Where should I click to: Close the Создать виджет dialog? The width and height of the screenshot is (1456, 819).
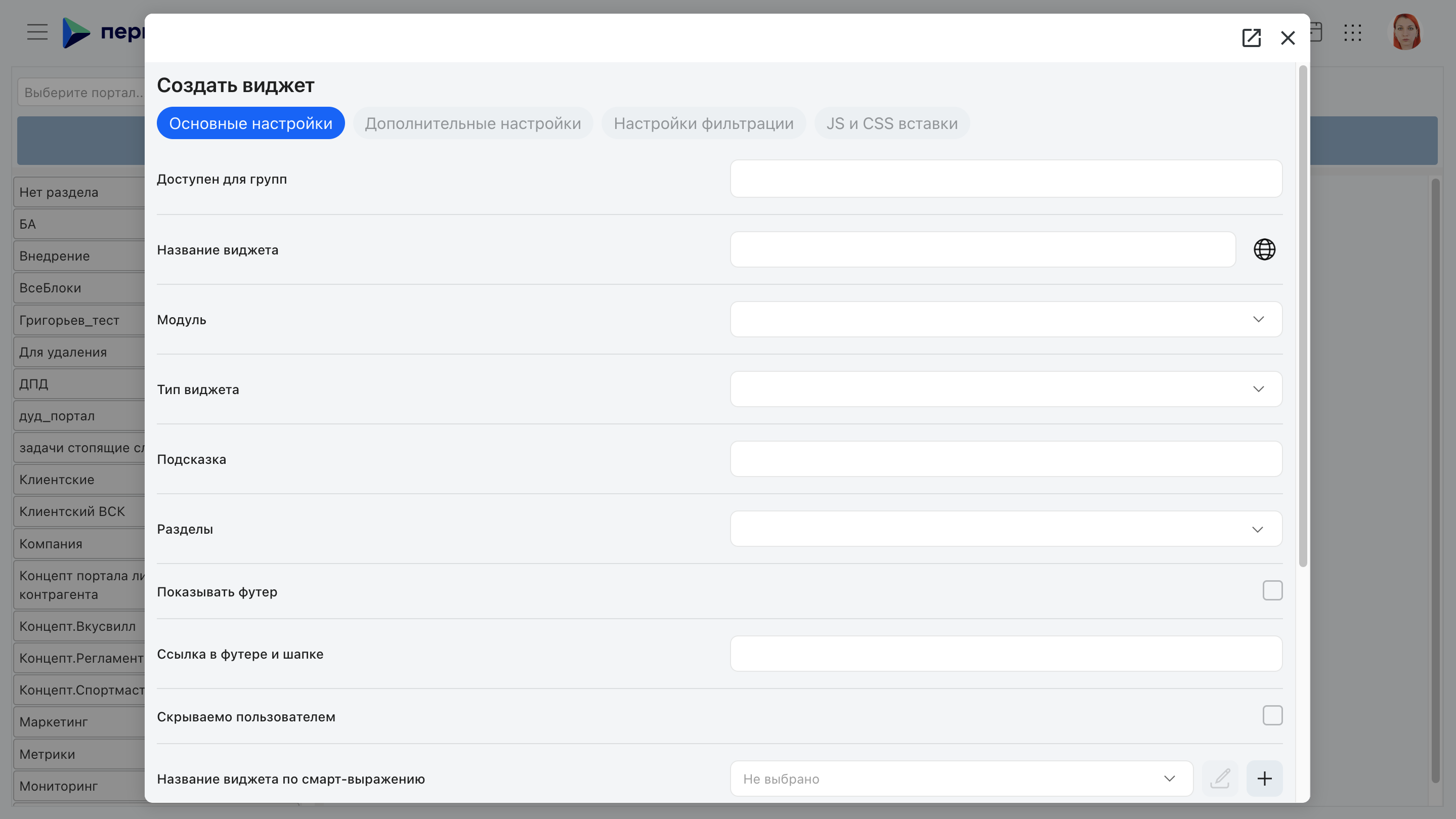[1288, 38]
